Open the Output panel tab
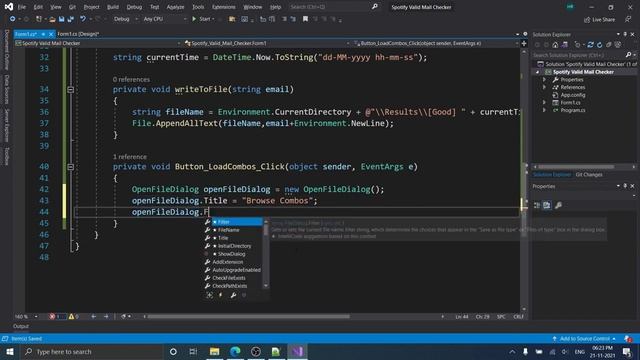This screenshot has width=640, height=360. [x=21, y=327]
